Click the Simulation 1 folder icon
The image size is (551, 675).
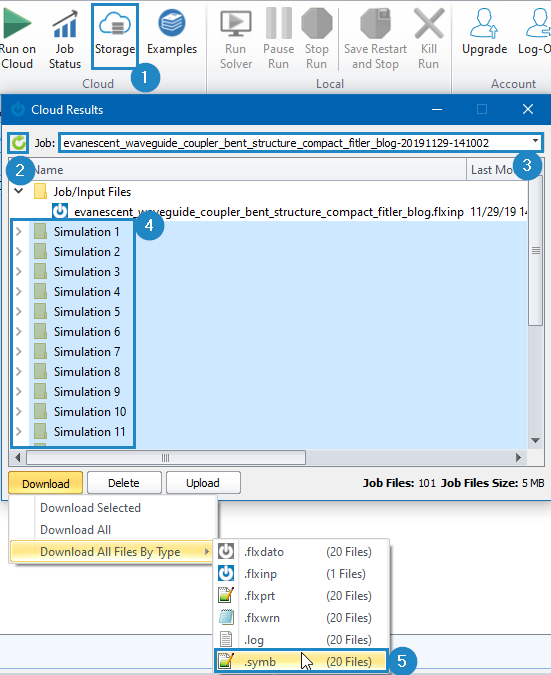[40, 232]
